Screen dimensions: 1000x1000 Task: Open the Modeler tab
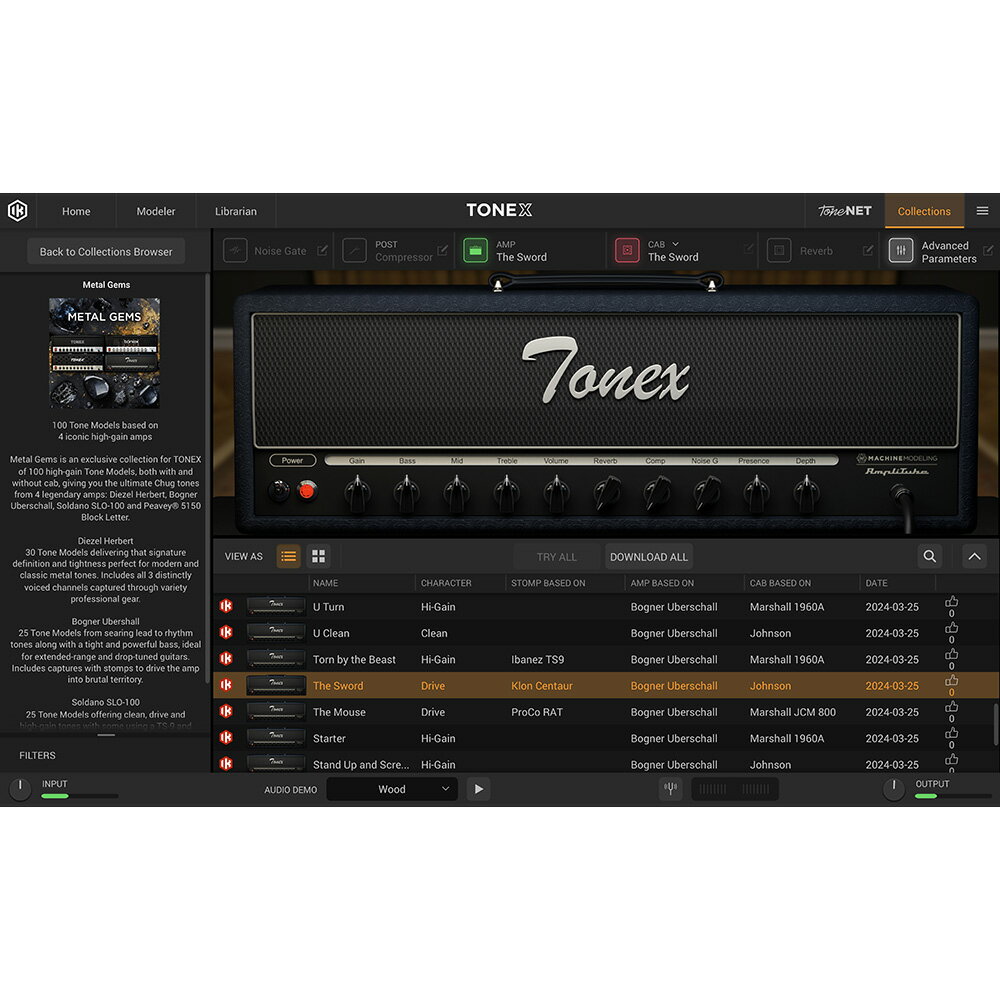click(156, 211)
